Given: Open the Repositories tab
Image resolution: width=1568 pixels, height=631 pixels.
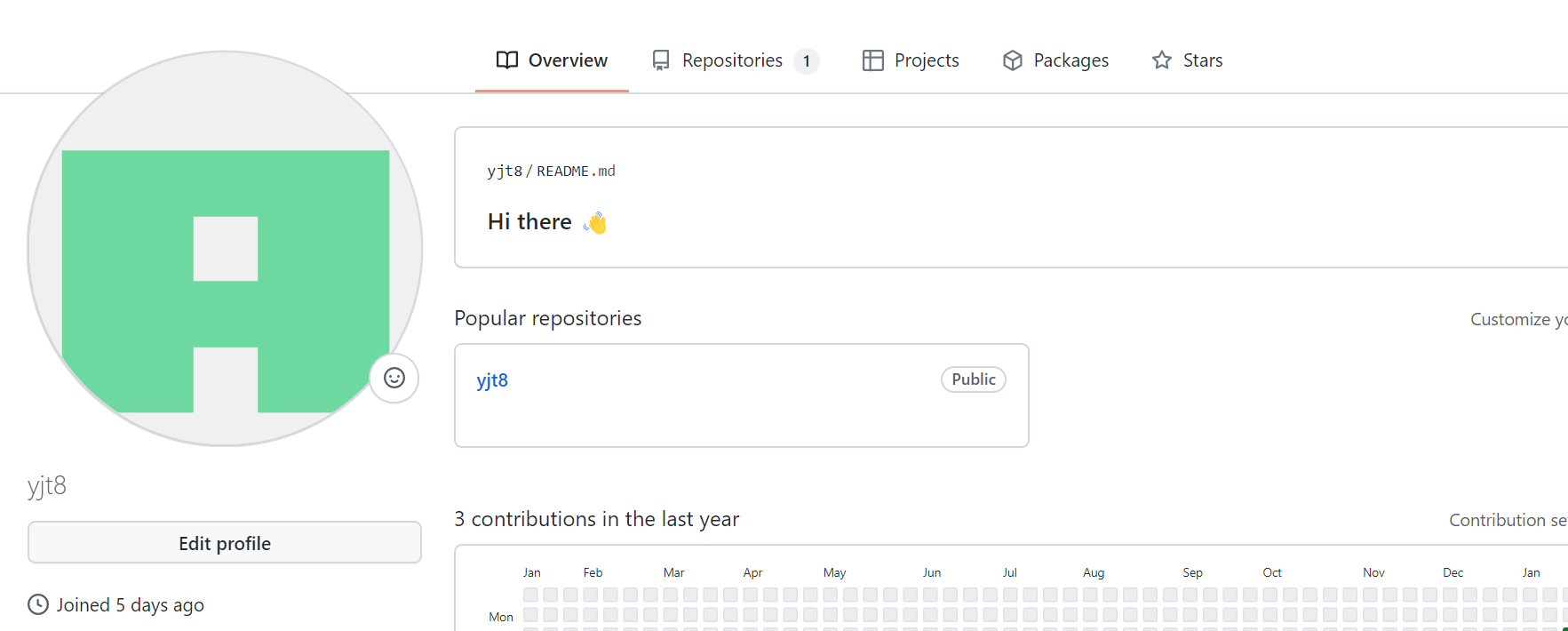Looking at the screenshot, I should (732, 60).
